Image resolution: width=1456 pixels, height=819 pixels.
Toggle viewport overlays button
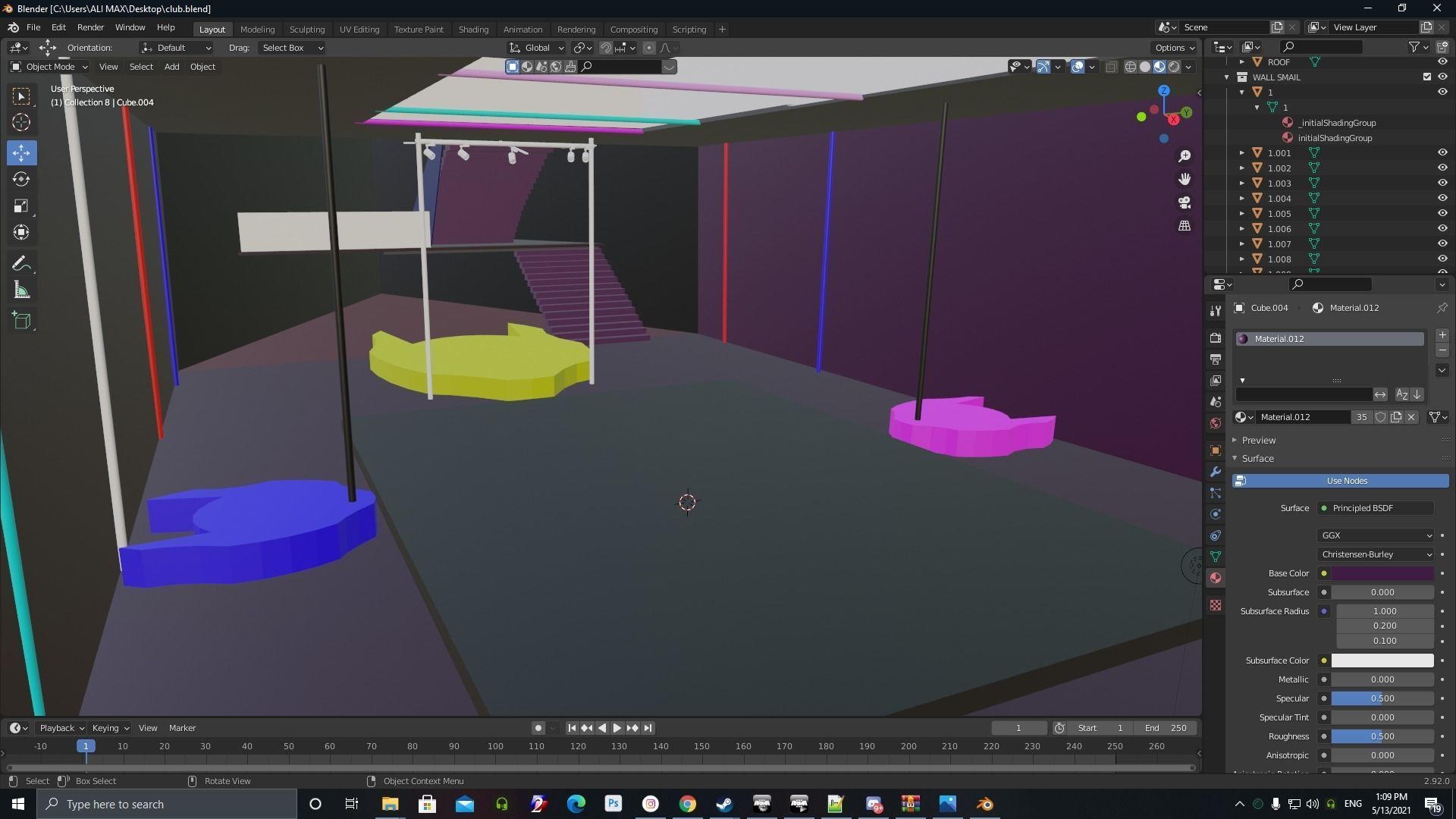(x=1078, y=67)
